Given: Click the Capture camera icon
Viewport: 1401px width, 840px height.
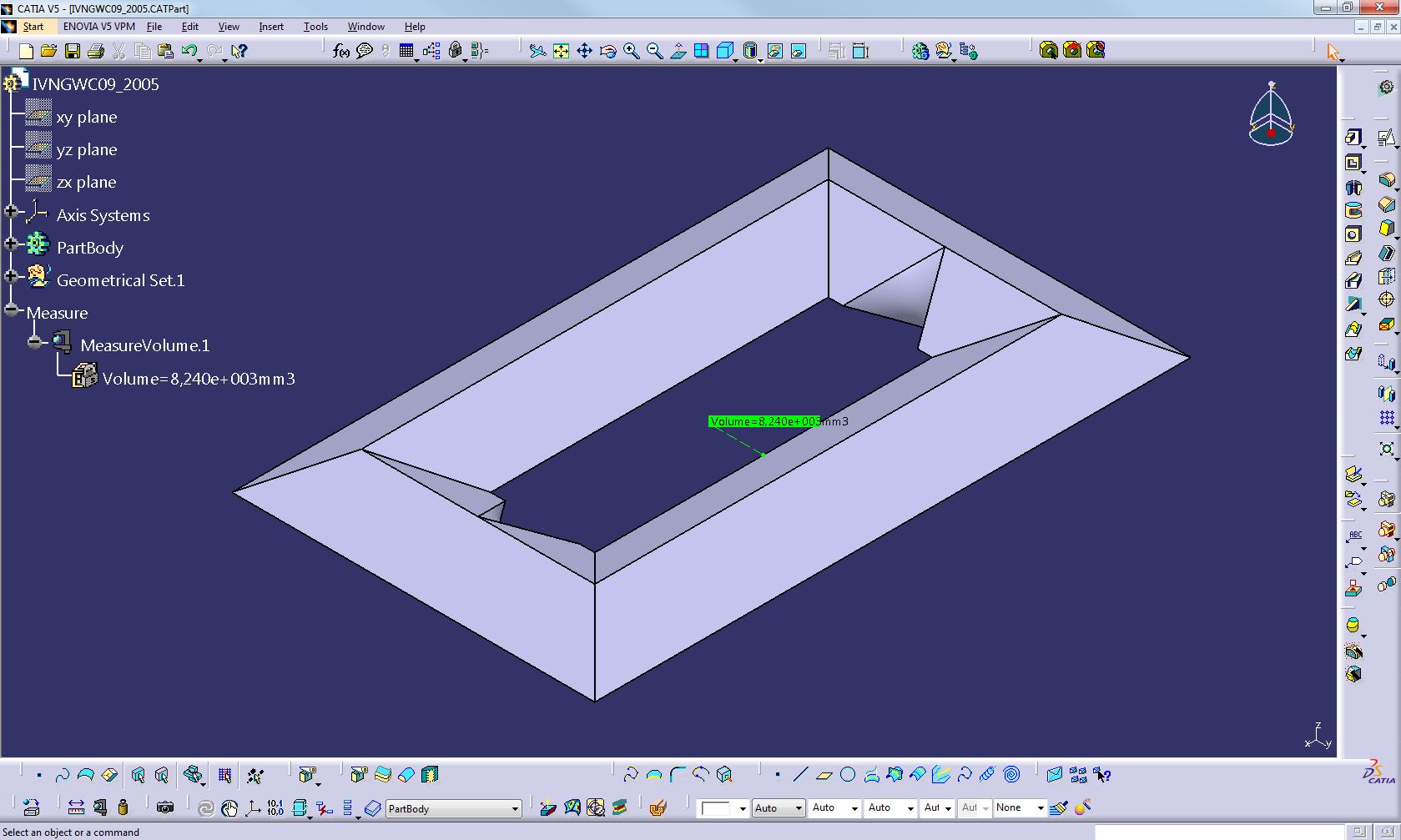Looking at the screenshot, I should pos(165,807).
